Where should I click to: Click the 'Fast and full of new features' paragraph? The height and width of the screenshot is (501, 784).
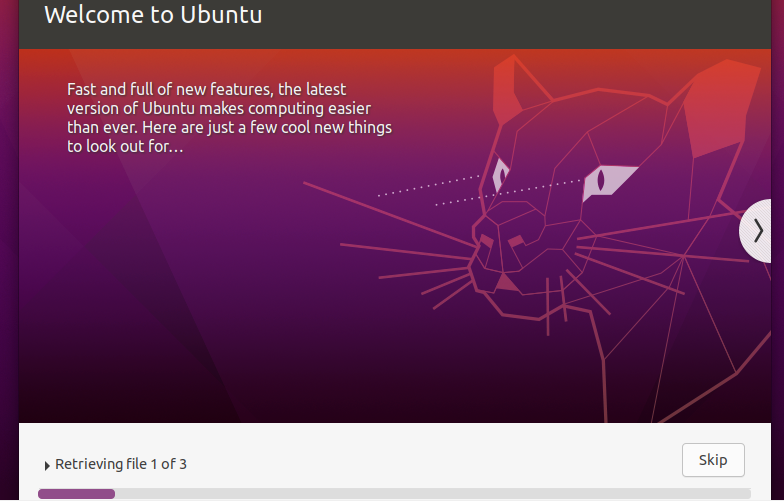(x=230, y=118)
